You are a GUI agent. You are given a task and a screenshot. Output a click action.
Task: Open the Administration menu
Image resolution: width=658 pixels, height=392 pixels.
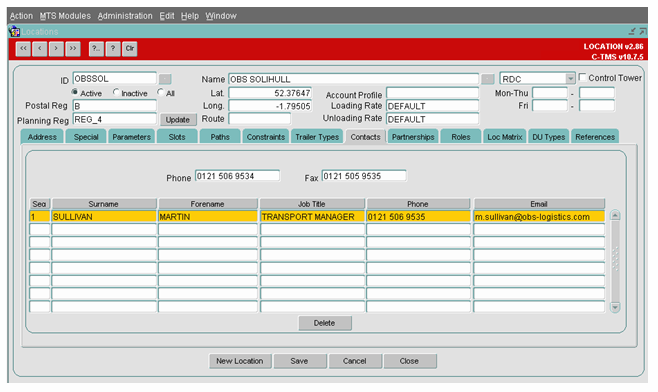click(125, 16)
